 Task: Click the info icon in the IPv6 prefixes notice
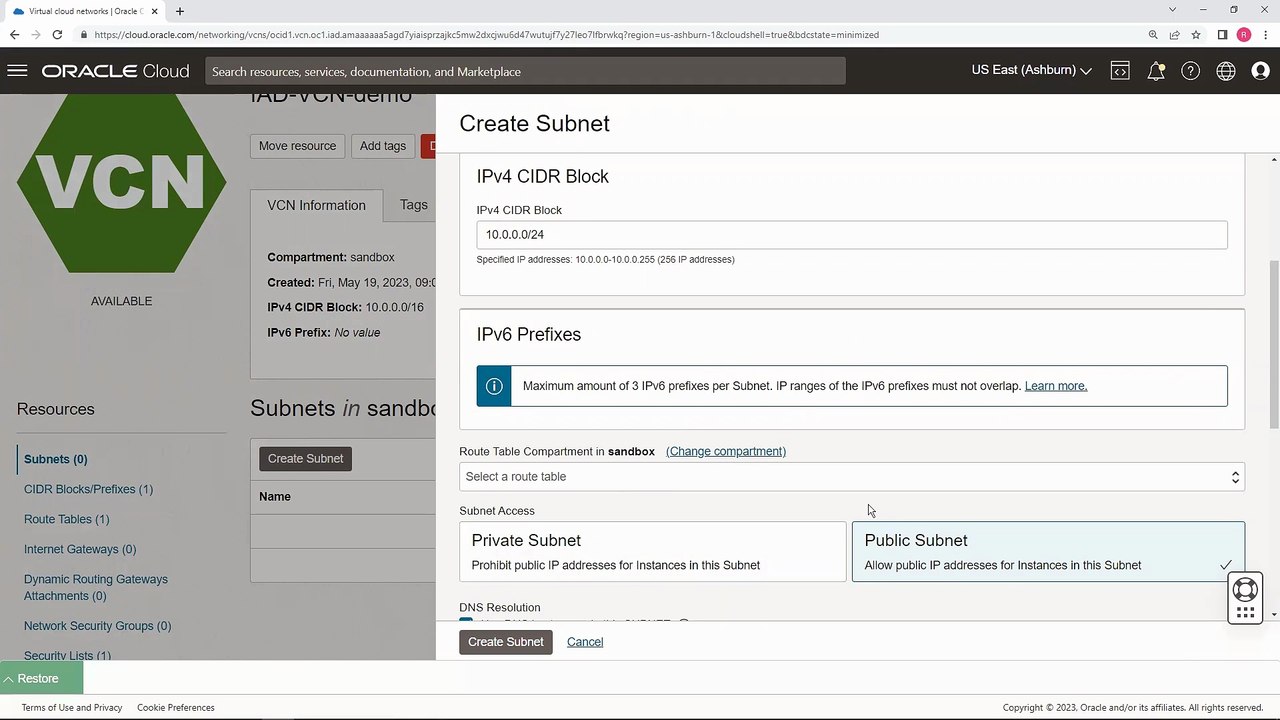click(x=494, y=386)
